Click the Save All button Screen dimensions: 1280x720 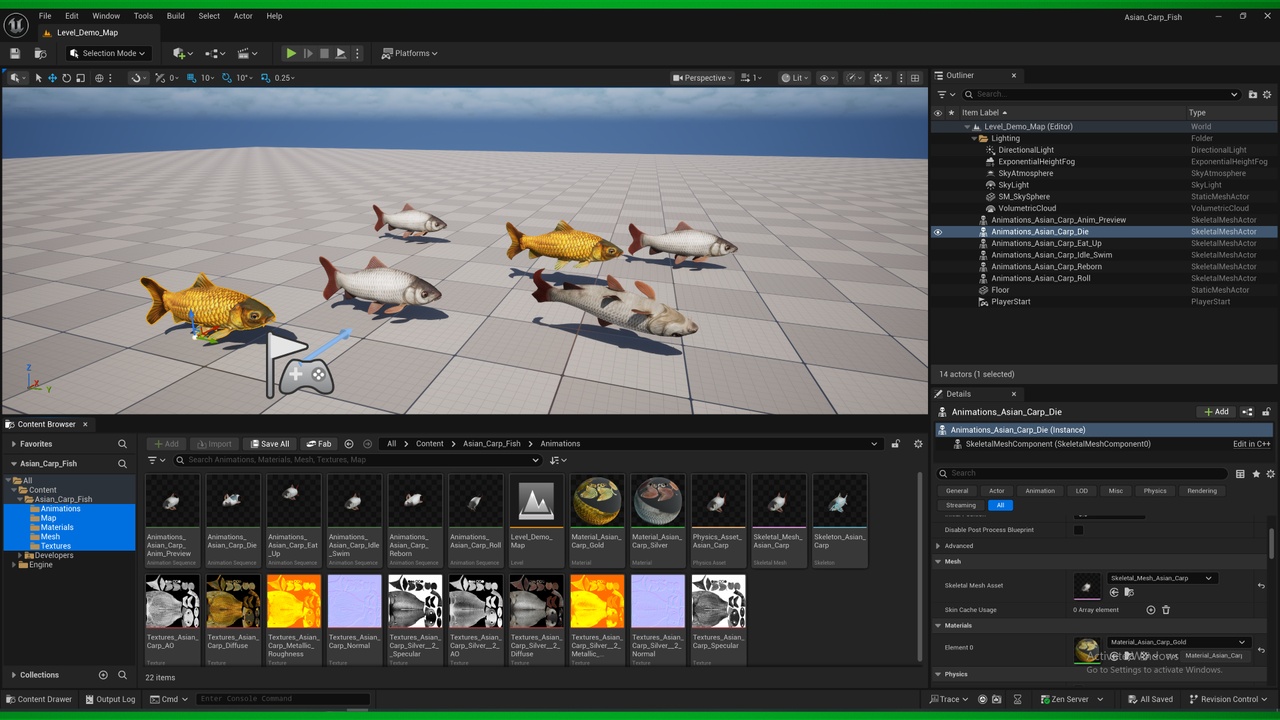point(270,444)
